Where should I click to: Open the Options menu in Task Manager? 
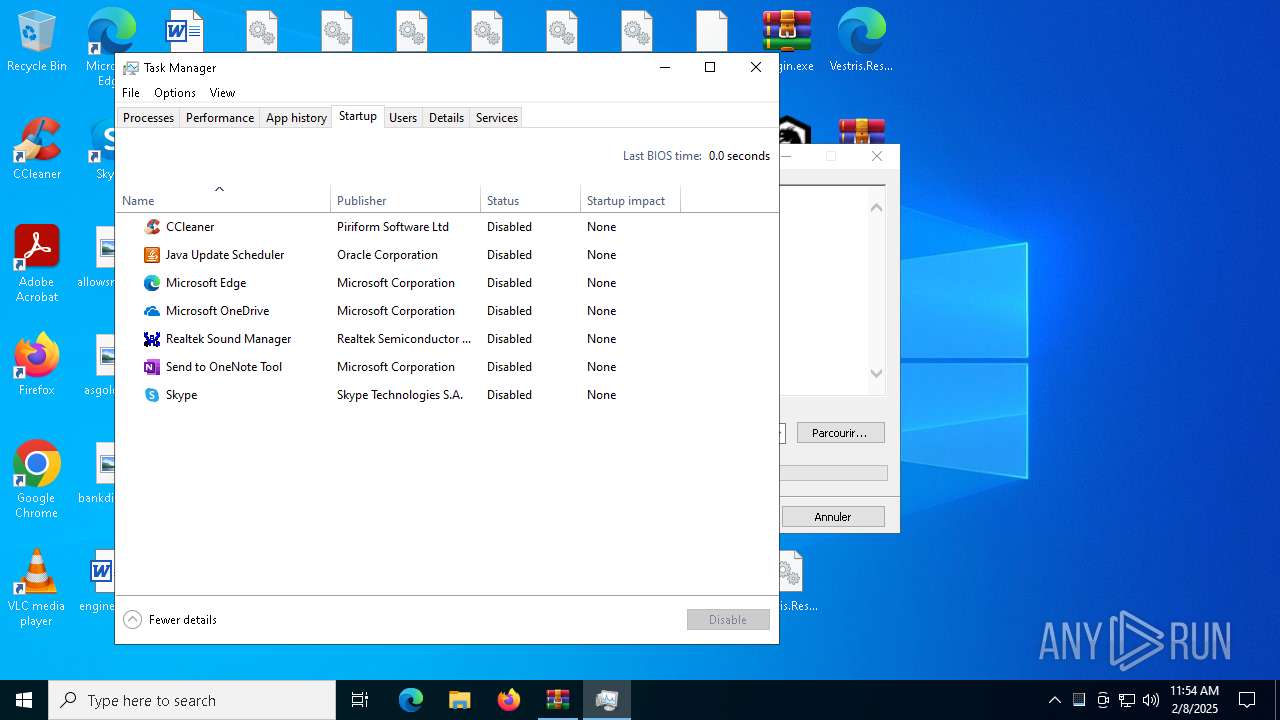[175, 93]
